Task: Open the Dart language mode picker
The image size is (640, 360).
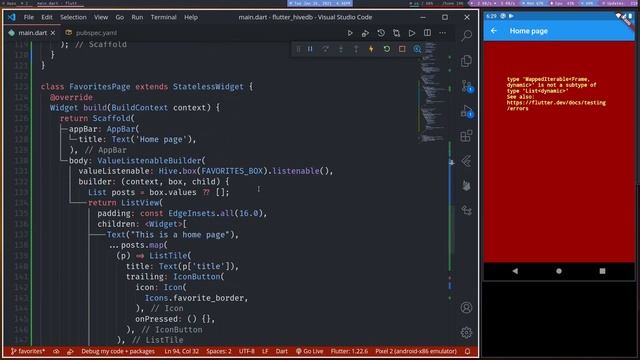Action: (x=282, y=351)
